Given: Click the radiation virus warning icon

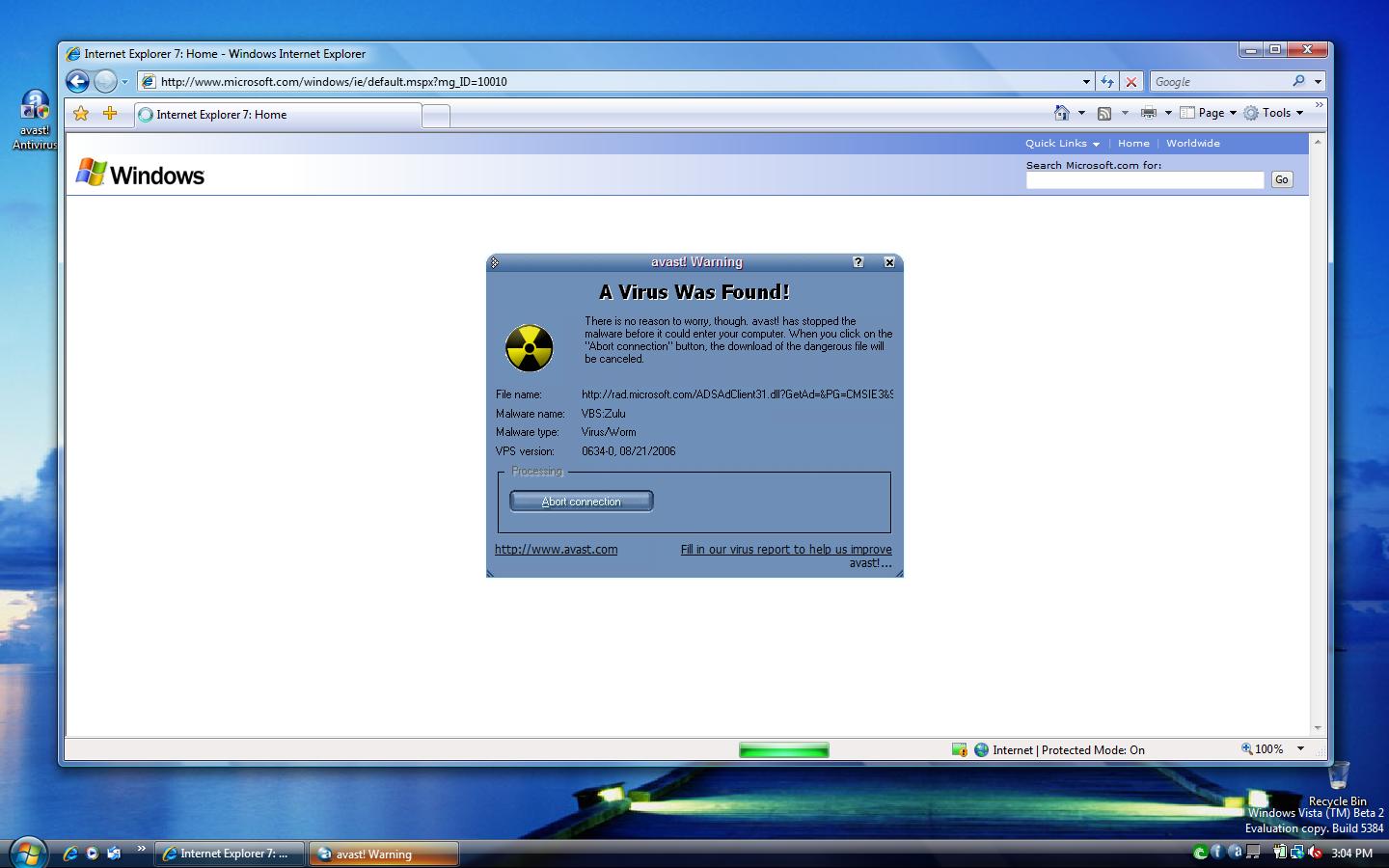Looking at the screenshot, I should coord(530,347).
